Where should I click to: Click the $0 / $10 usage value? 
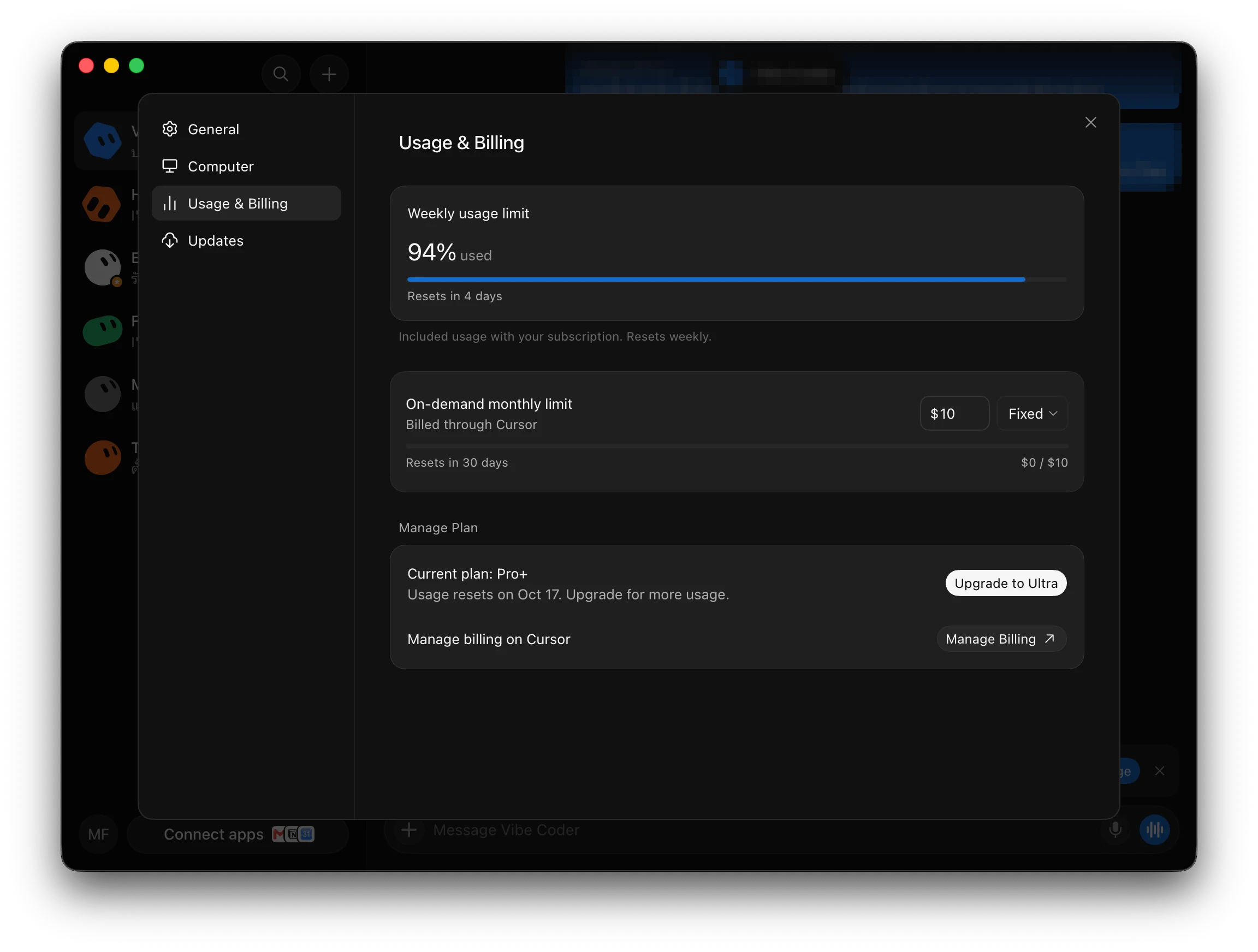(1044, 462)
